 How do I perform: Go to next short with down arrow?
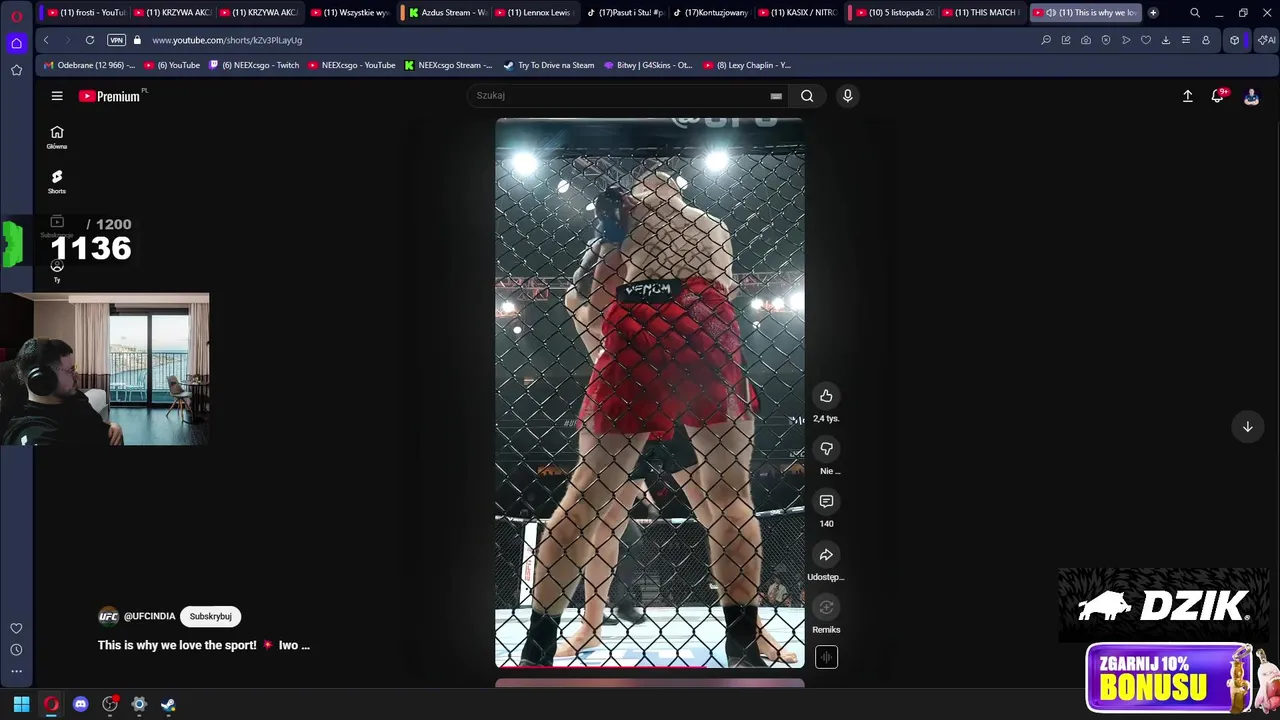1247,427
